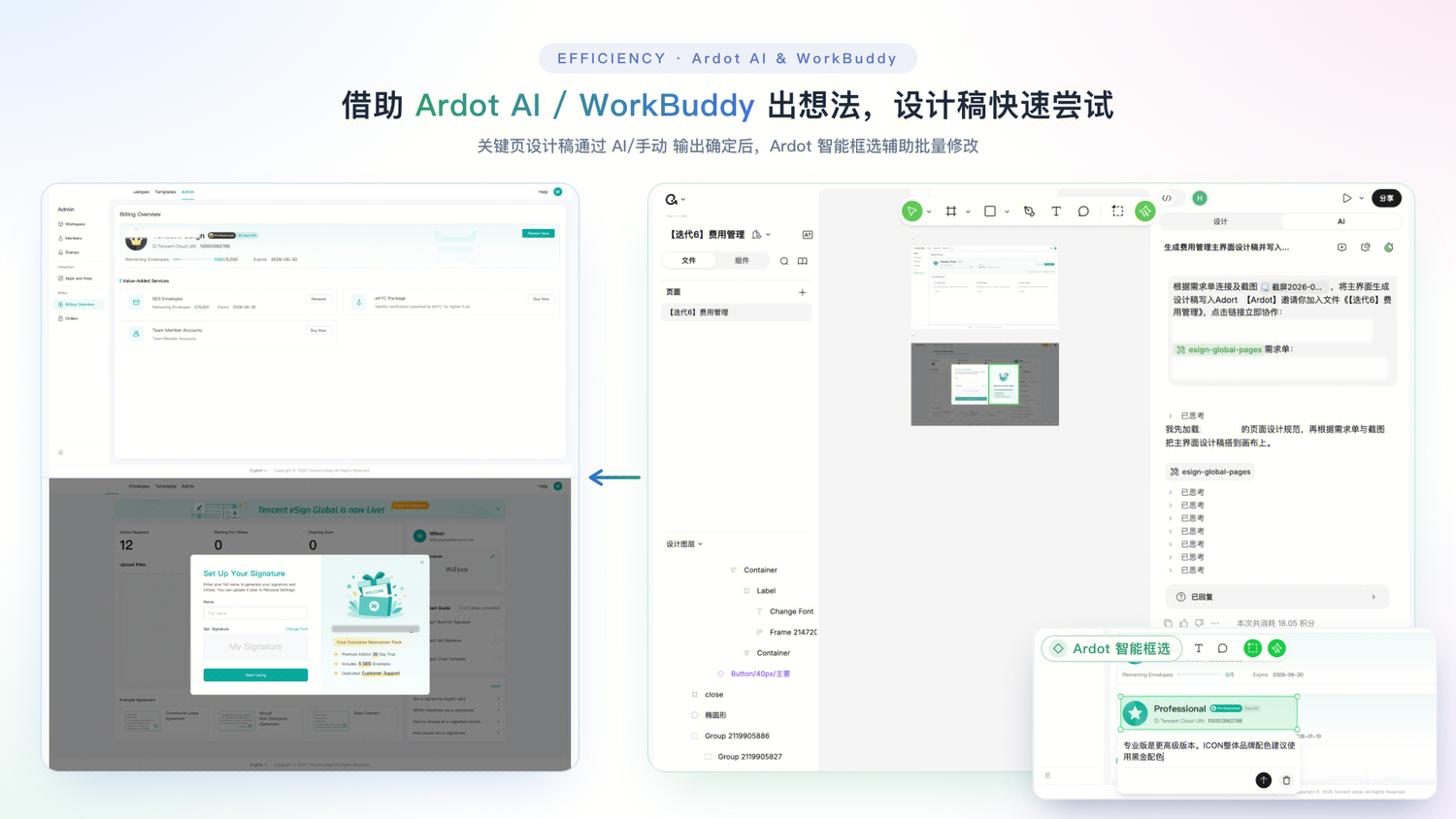Viewport: 1456px width, 819px height.
Task: Select the 【迭代6】费用管理 page row
Action: click(x=736, y=312)
